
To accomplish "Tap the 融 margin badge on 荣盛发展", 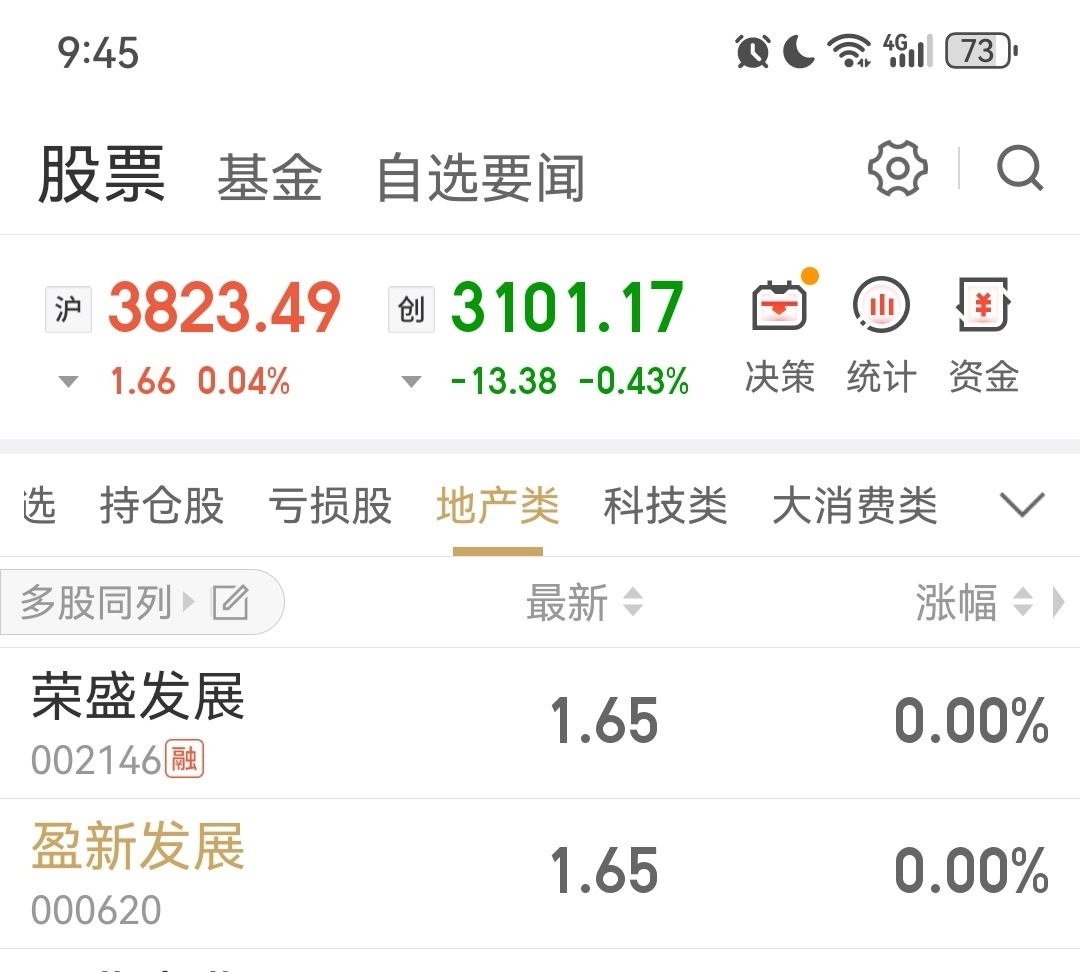I will [184, 759].
